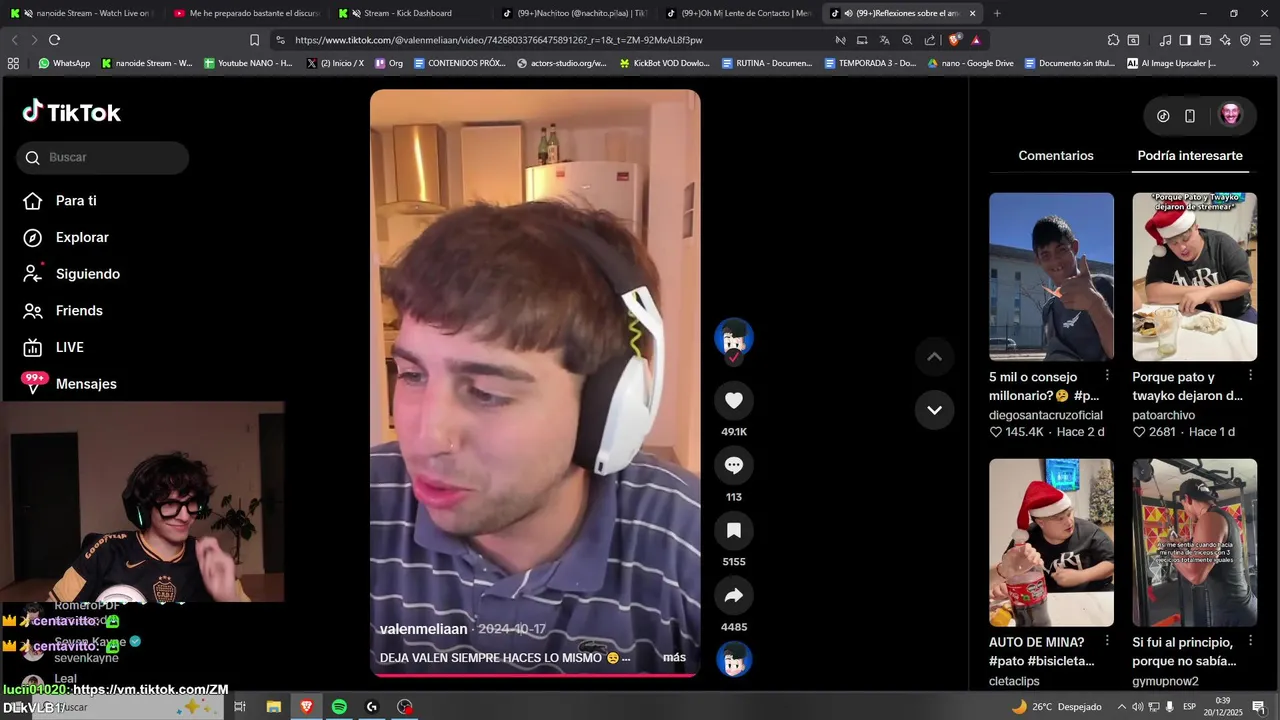Click the phone app icon in header
1280x720 pixels.
coord(1190,116)
